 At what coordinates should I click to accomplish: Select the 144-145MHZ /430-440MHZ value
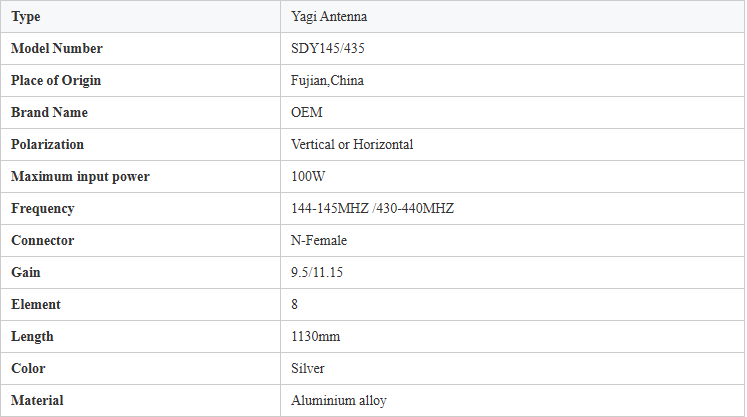pos(373,208)
